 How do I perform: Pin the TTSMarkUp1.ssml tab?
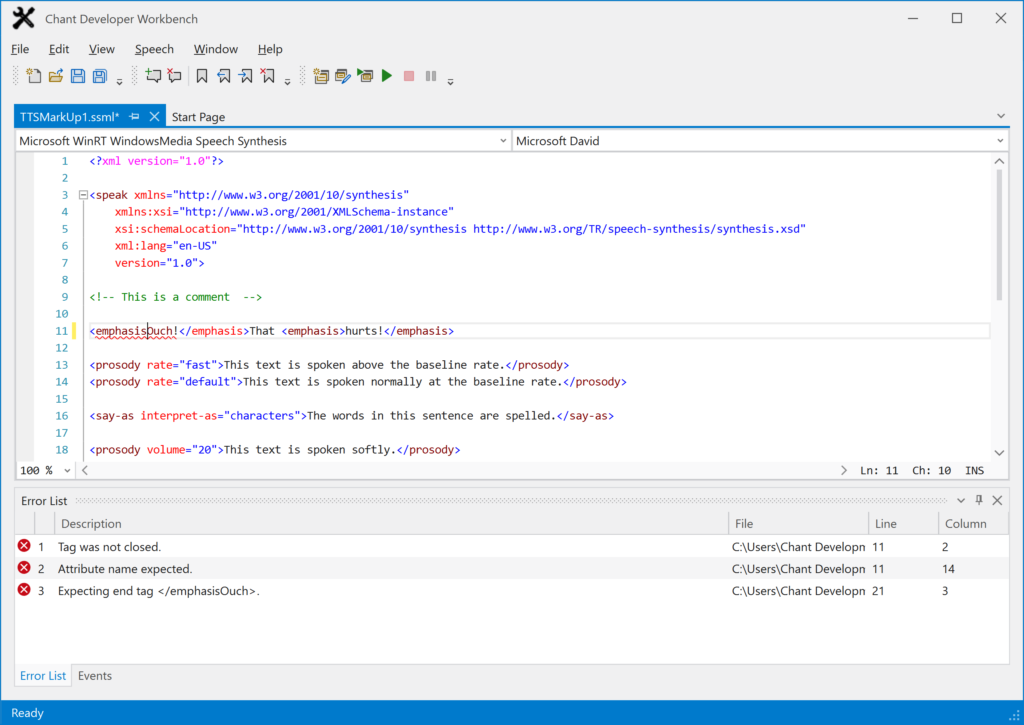135,116
